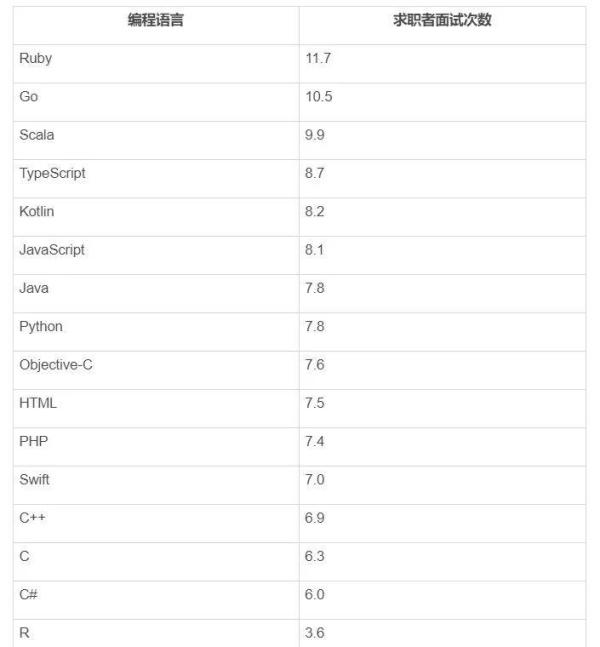The height and width of the screenshot is (647, 600).
Task: Click the PHP language cell
Action: click(x=34, y=441)
